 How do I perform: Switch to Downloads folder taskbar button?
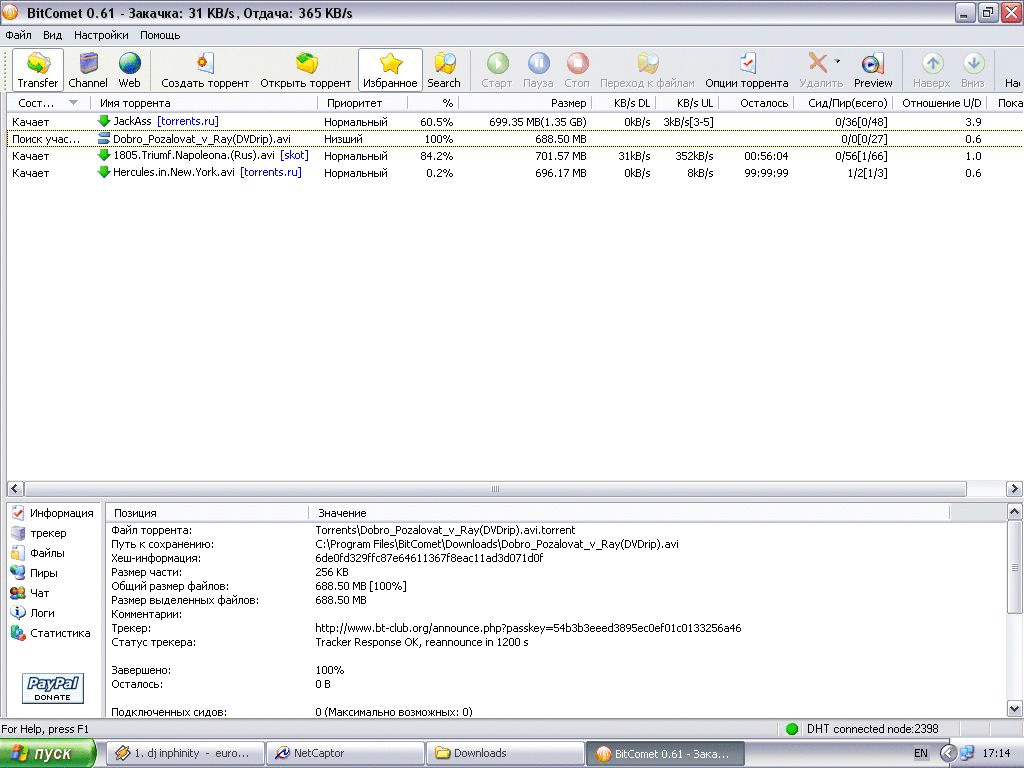504,753
